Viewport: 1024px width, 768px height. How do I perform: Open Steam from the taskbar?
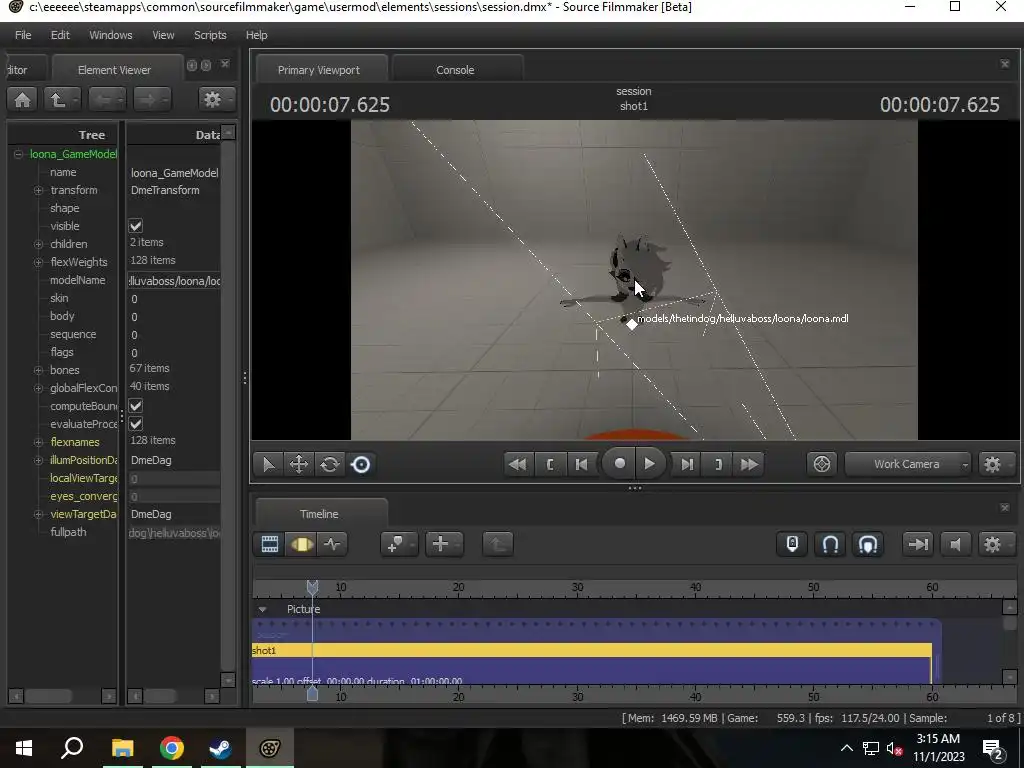220,748
